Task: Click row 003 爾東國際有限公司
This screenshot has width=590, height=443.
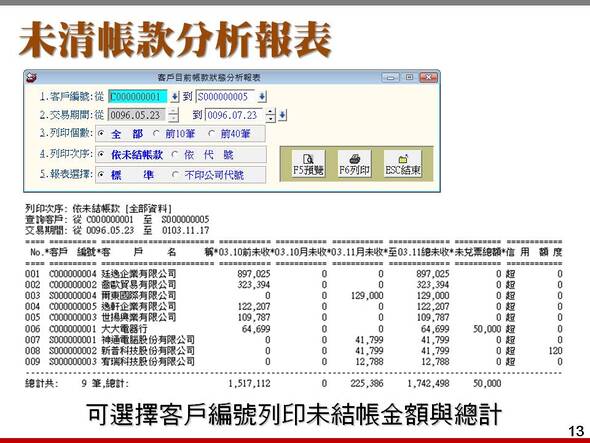Action: (x=293, y=295)
